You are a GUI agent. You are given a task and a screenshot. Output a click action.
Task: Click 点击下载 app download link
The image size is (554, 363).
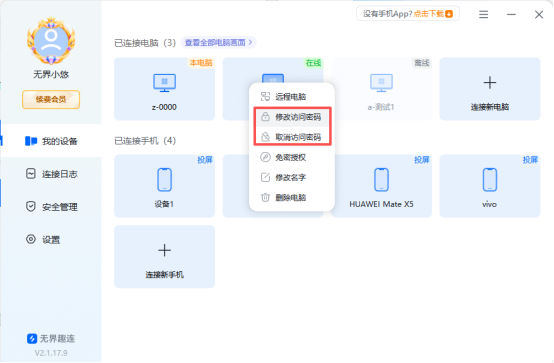tap(433, 14)
